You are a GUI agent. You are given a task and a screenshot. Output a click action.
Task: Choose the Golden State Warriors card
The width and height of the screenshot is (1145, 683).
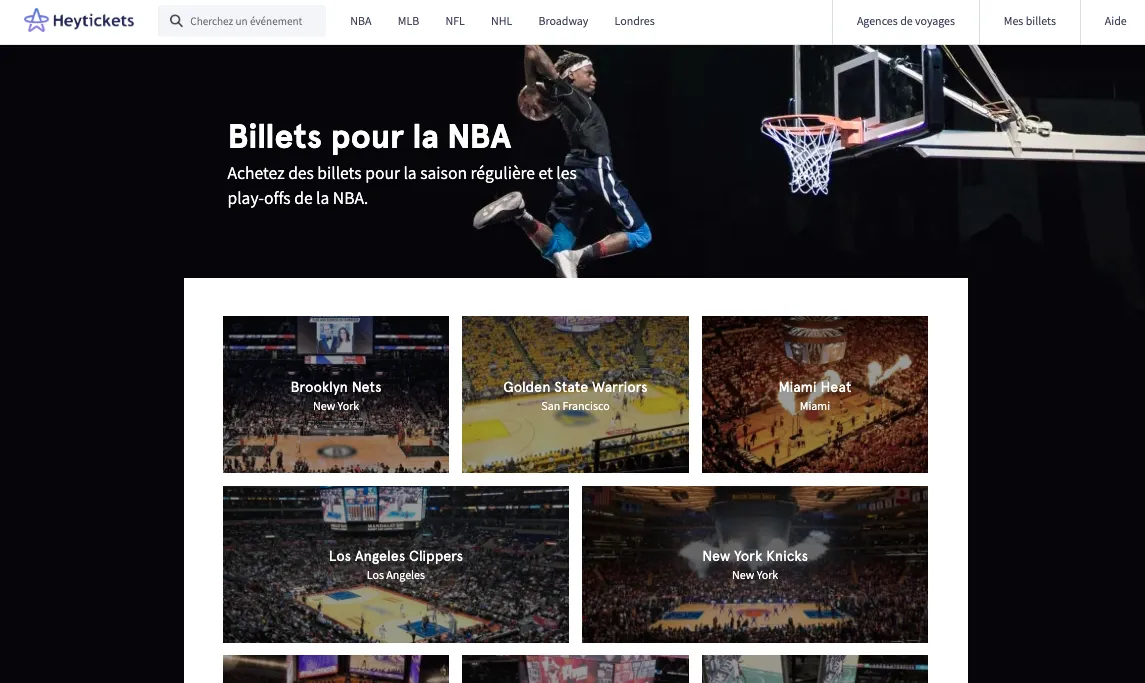(575, 394)
